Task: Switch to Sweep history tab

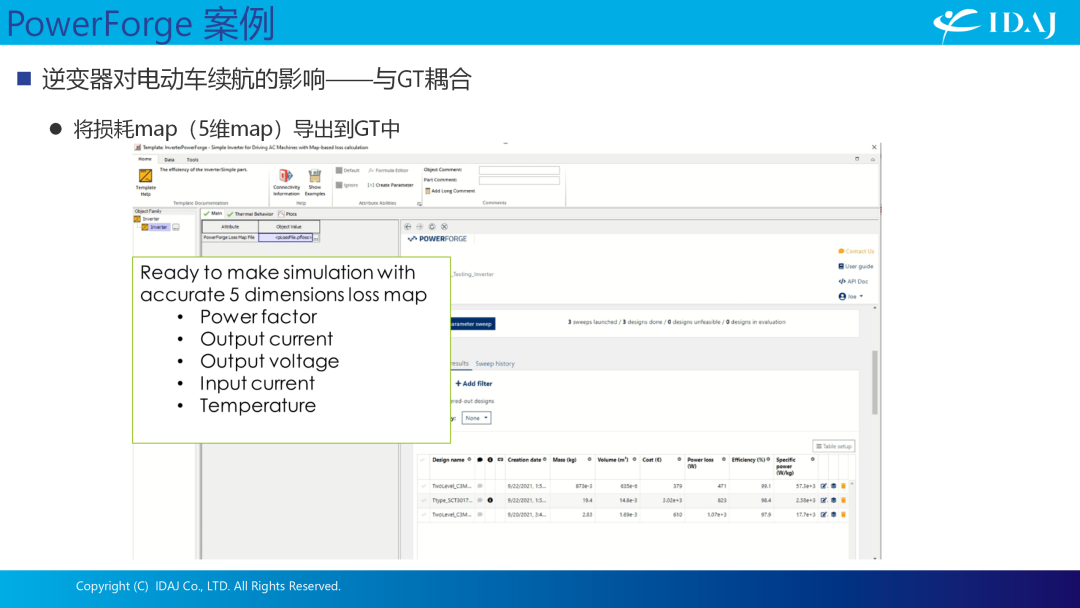Action: click(495, 364)
